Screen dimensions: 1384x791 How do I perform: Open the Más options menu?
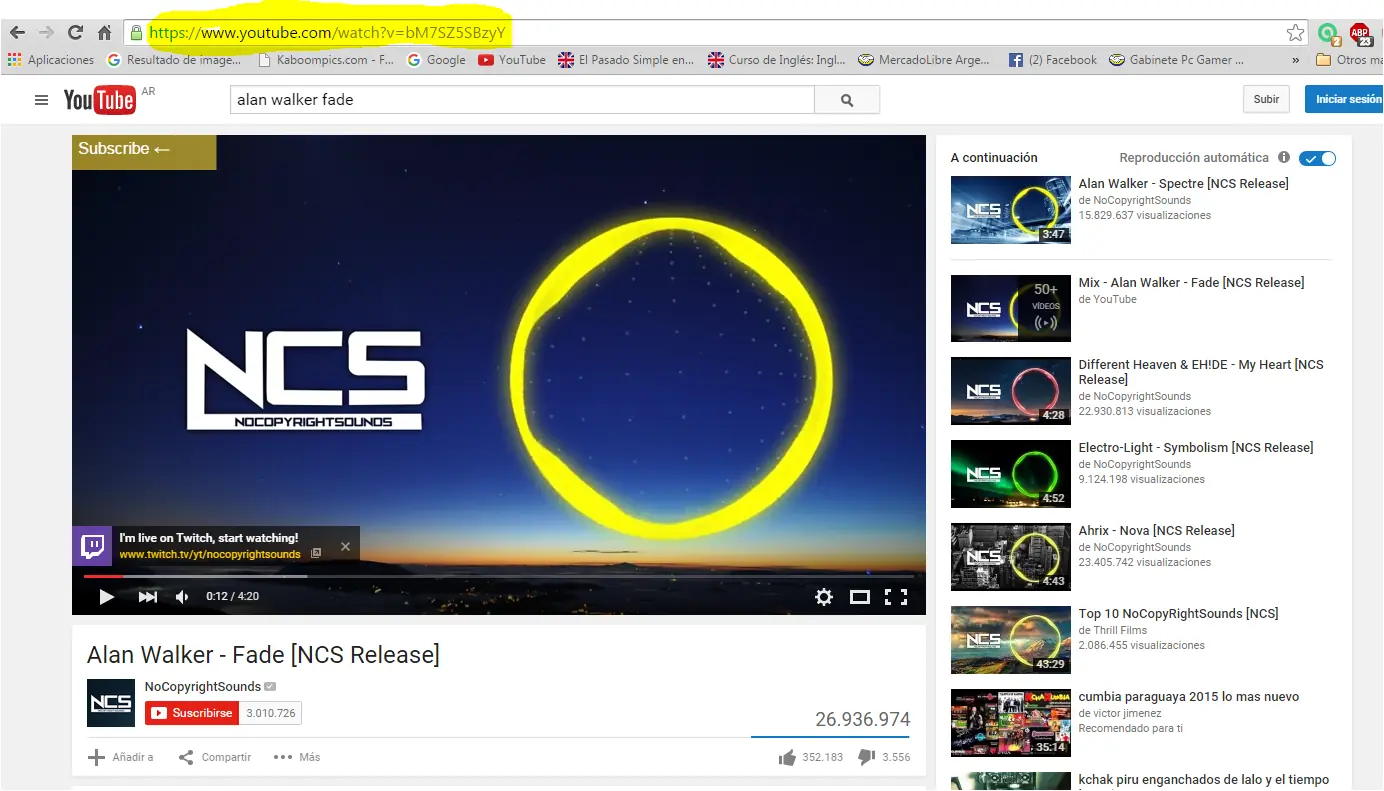click(297, 757)
